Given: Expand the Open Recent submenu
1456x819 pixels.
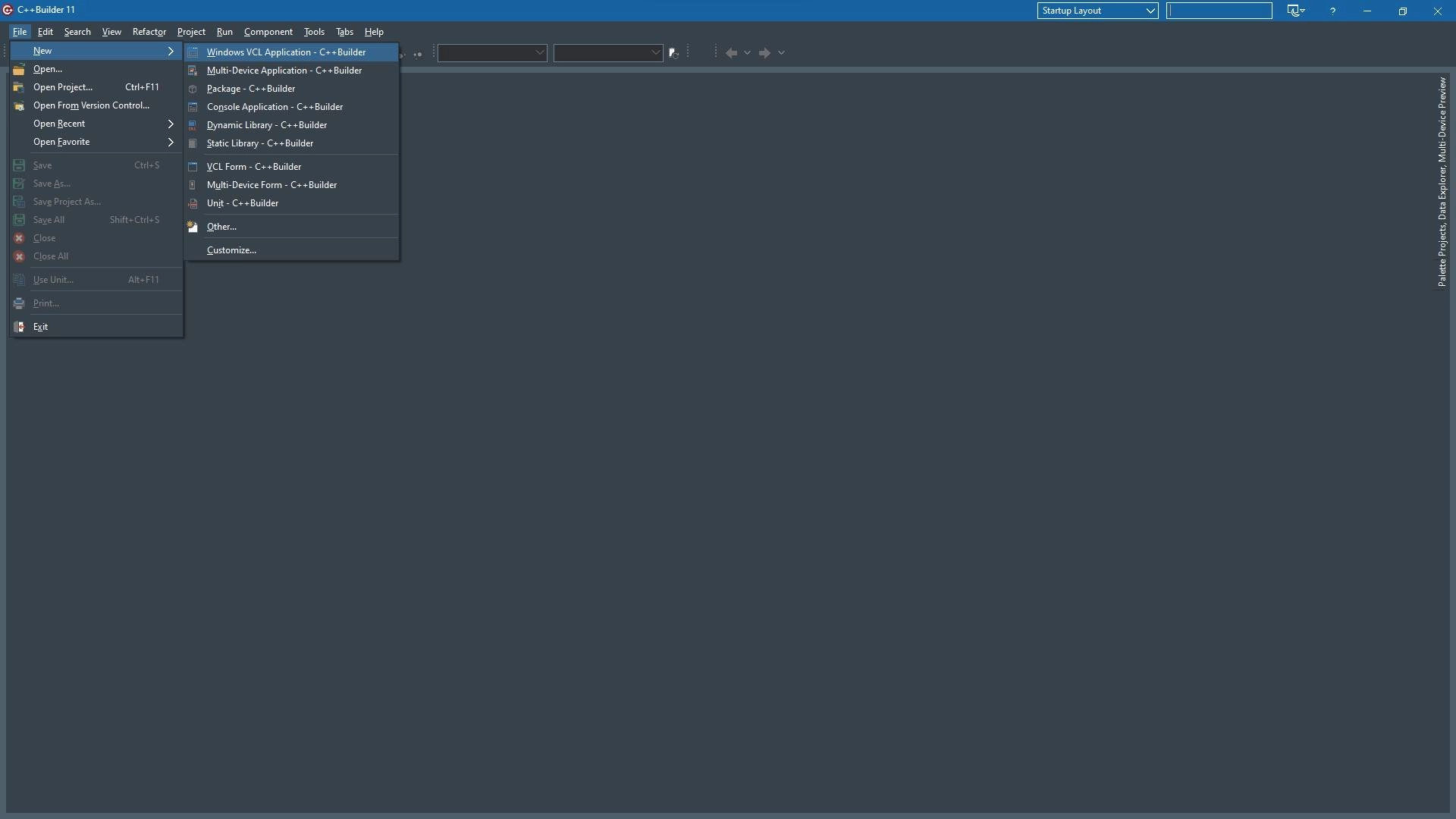Looking at the screenshot, I should tap(96, 124).
